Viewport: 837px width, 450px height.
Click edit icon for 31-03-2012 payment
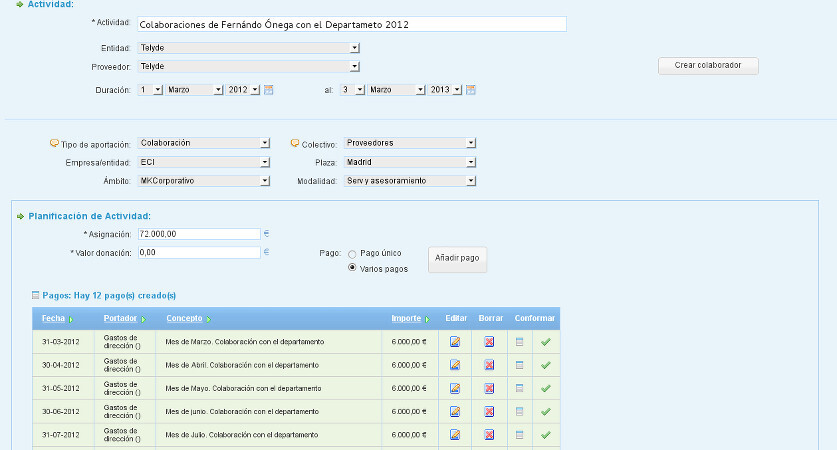click(x=456, y=342)
